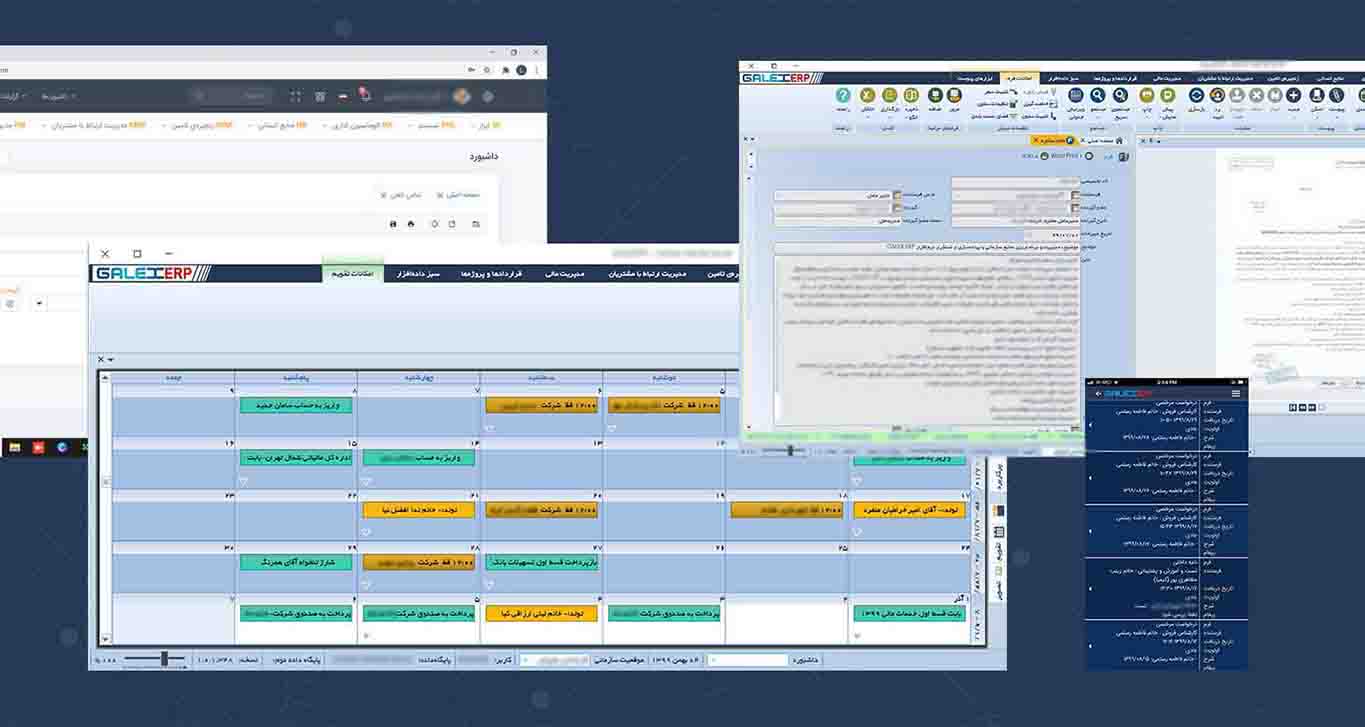Switch to the امکانات تقویم ribbon tab
The width and height of the screenshot is (1365, 727).
pos(352,273)
